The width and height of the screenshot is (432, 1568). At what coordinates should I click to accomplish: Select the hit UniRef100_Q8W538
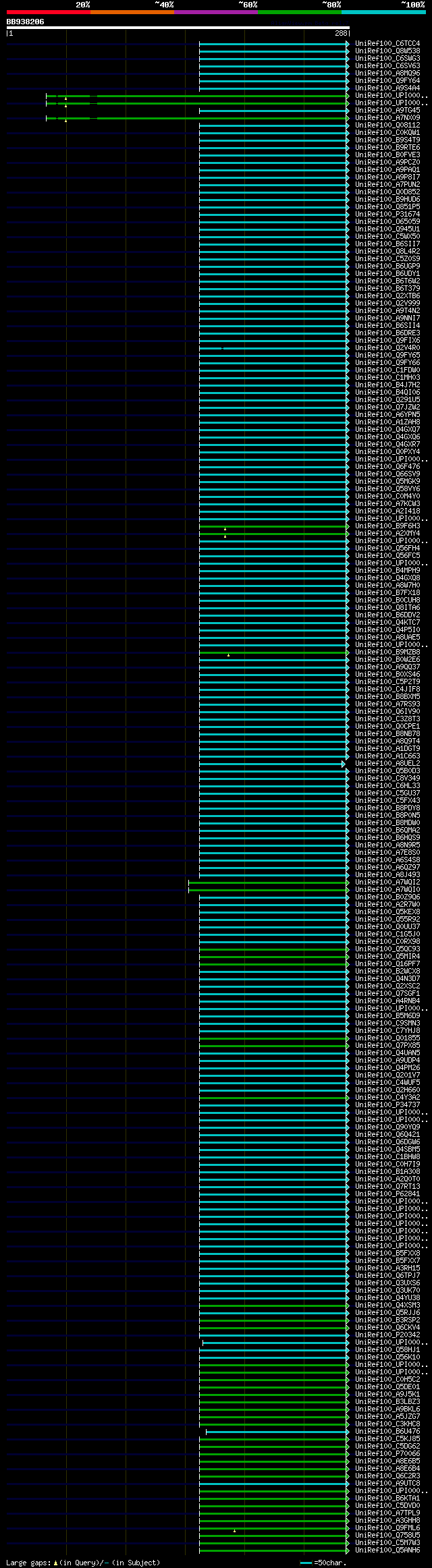click(387, 51)
